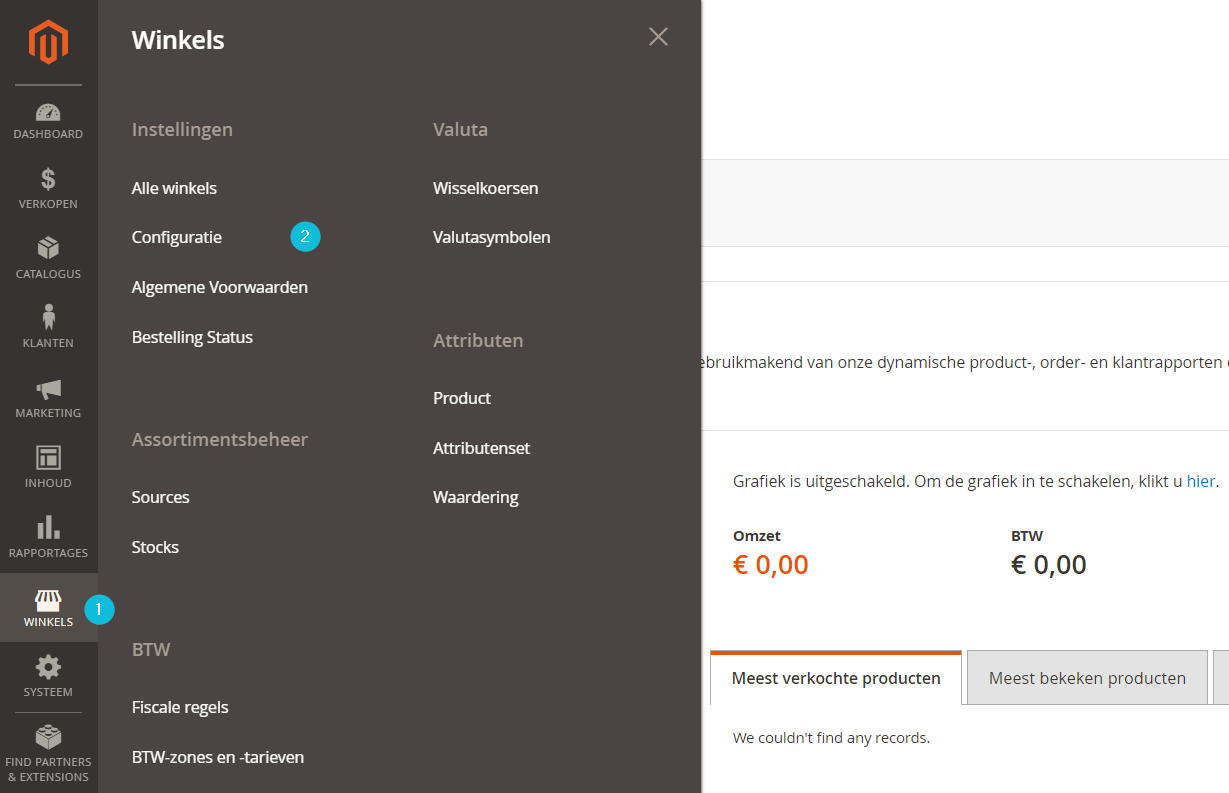Select the Winkels storefront icon

[48, 600]
